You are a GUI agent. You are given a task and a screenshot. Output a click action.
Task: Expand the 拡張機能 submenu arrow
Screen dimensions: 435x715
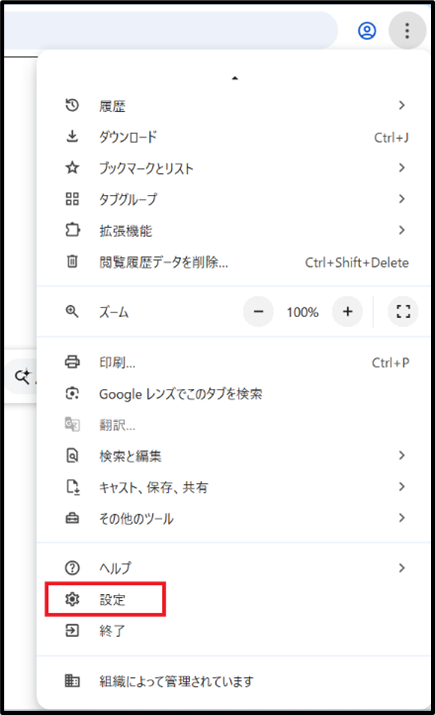coord(402,230)
